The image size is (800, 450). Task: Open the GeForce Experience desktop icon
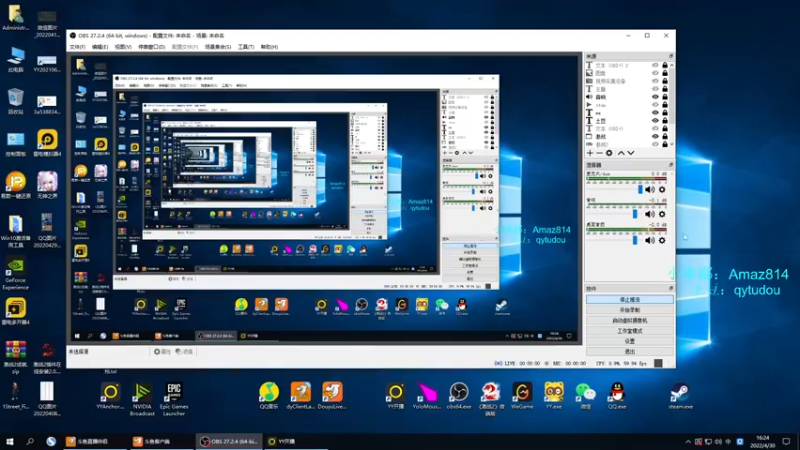15,273
